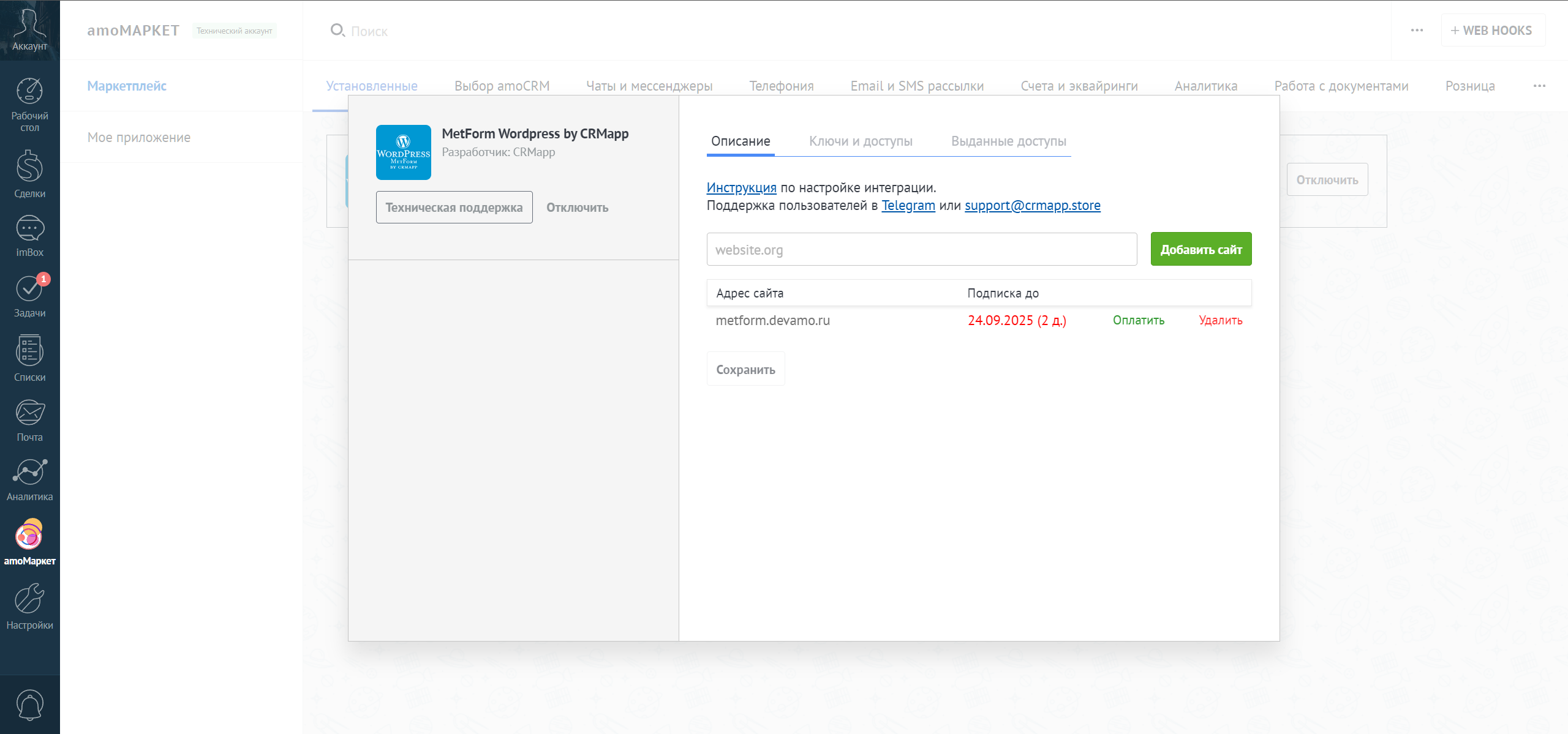This screenshot has height=734, width=1568.
Task: Open the Telegram support link
Action: [x=908, y=206]
